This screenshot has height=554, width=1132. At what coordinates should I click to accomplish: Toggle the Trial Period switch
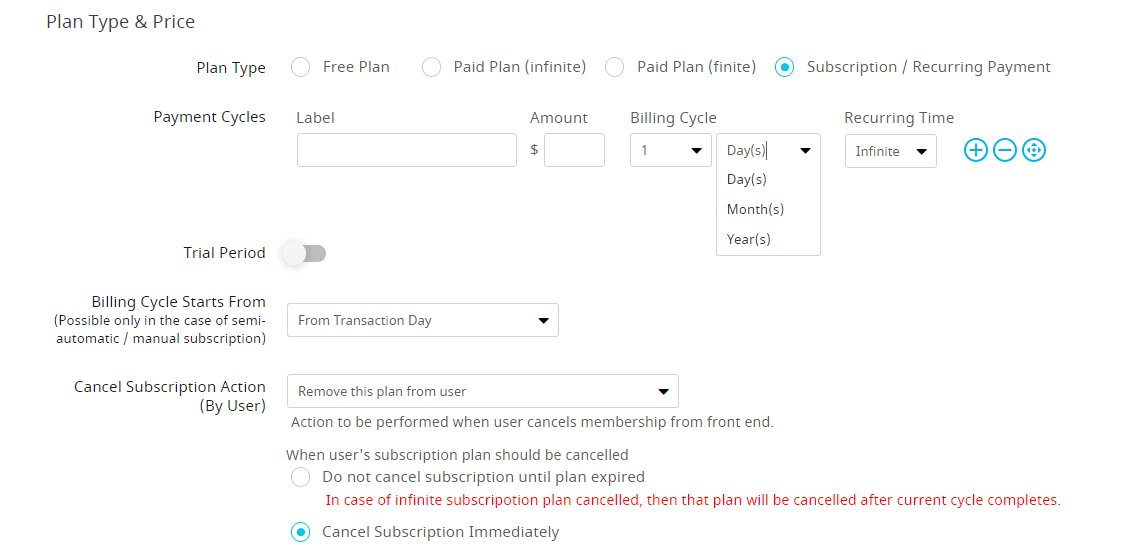point(305,254)
